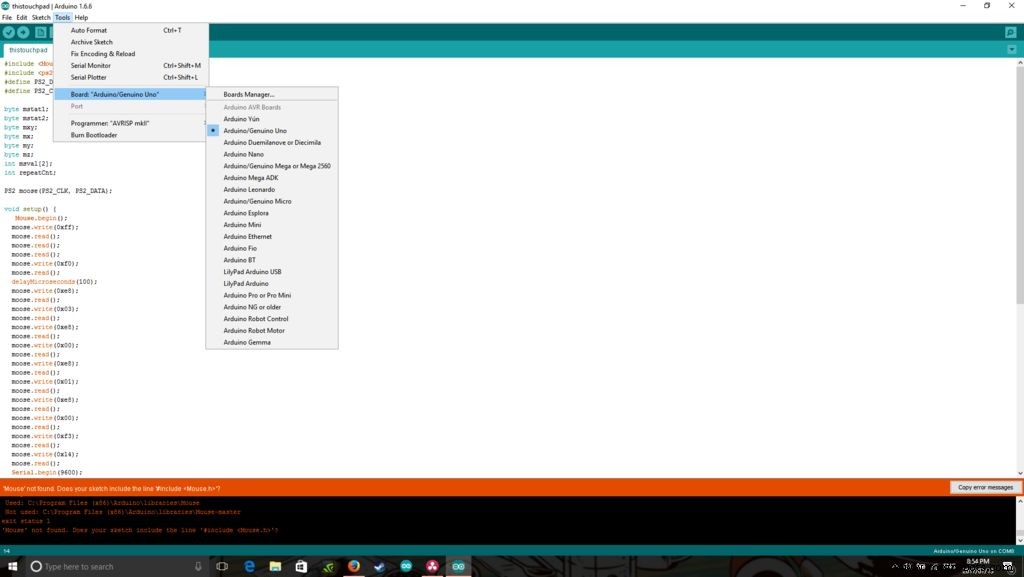Screen dimensions: 1024x577
Task: Open the sketch tabs dropdown arrow
Action: click(1011, 49)
